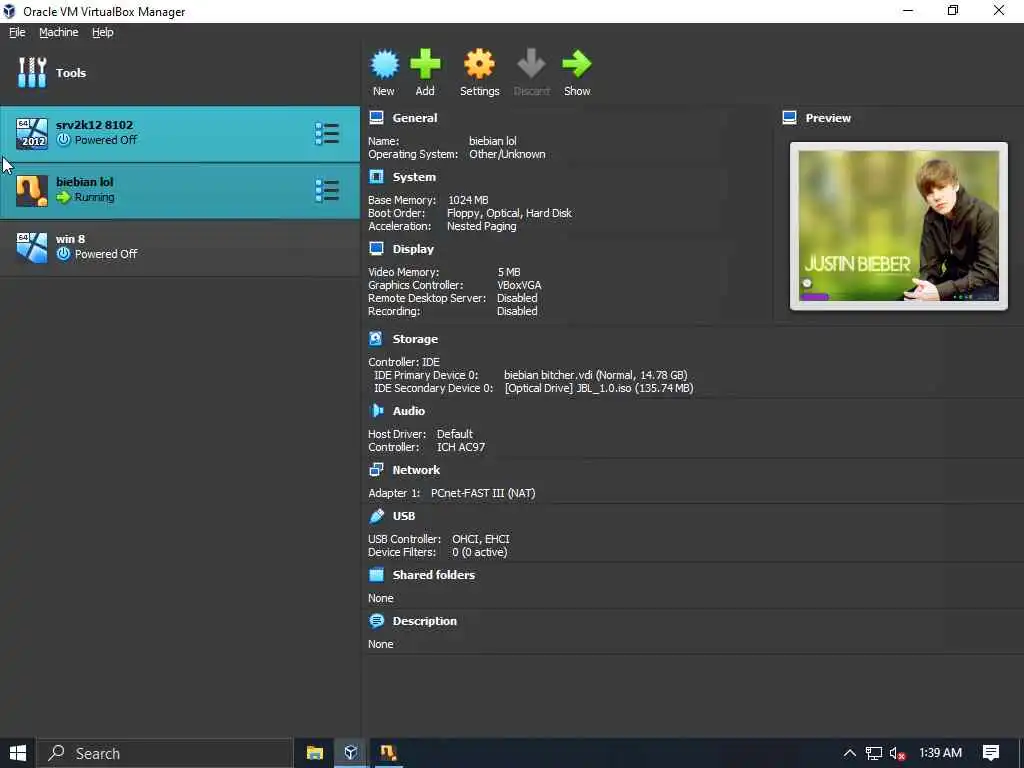Image resolution: width=1024 pixels, height=768 pixels.
Task: Open srv2k12 8102 machine menu list icon
Action: click(x=327, y=133)
